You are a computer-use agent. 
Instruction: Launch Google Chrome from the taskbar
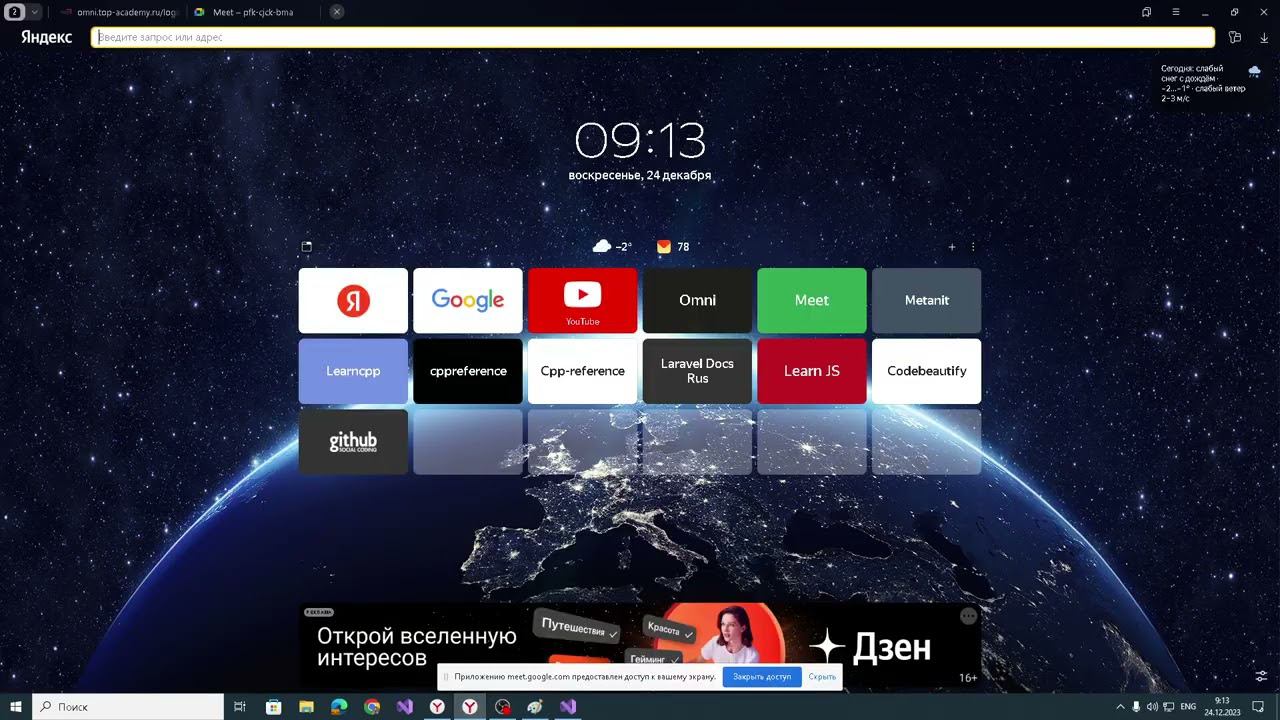(372, 707)
